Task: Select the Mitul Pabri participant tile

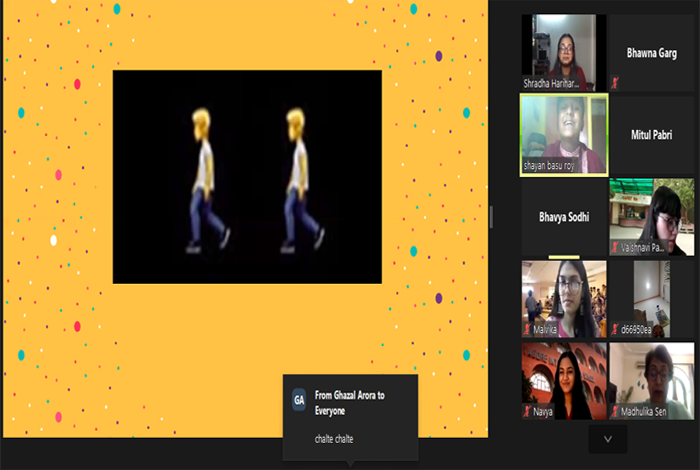Action: pos(651,135)
